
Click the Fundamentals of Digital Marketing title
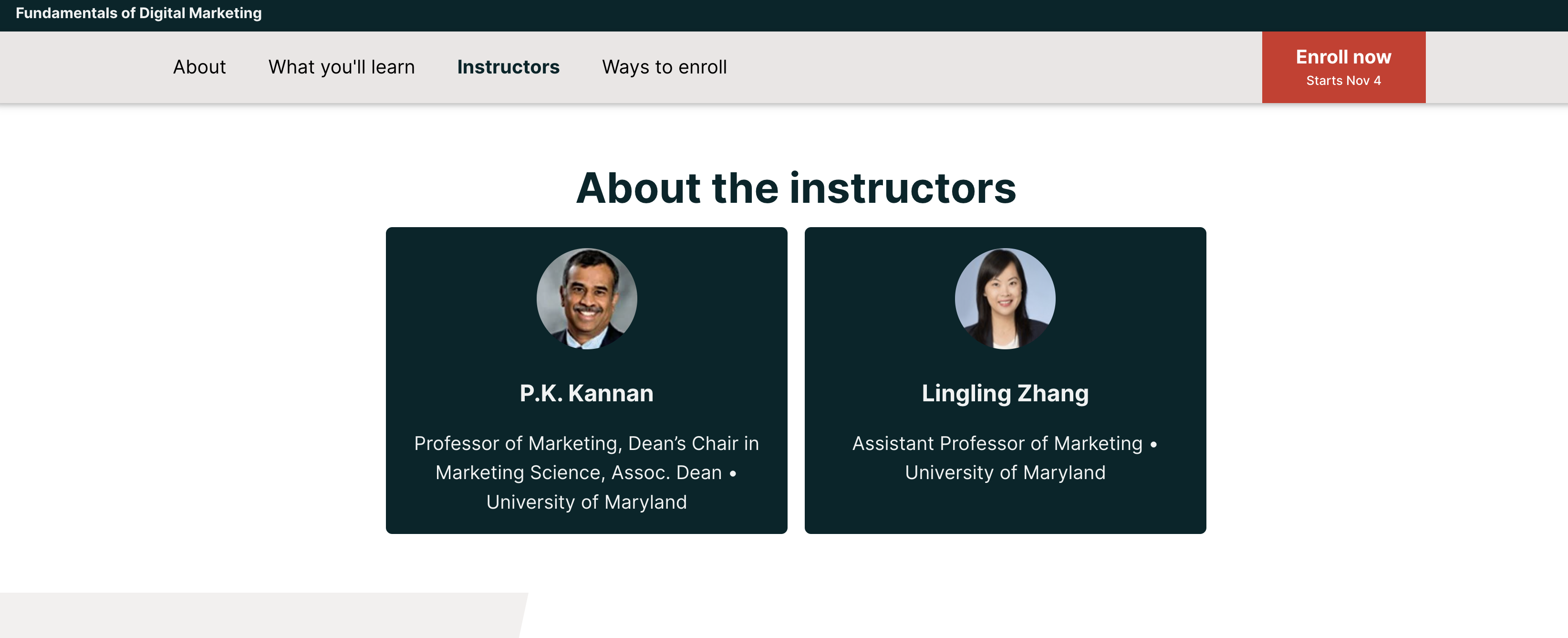[139, 13]
